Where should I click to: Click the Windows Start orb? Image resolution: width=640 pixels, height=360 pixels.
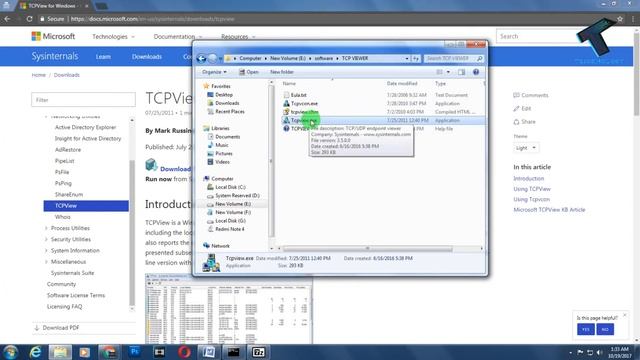(x=10, y=352)
